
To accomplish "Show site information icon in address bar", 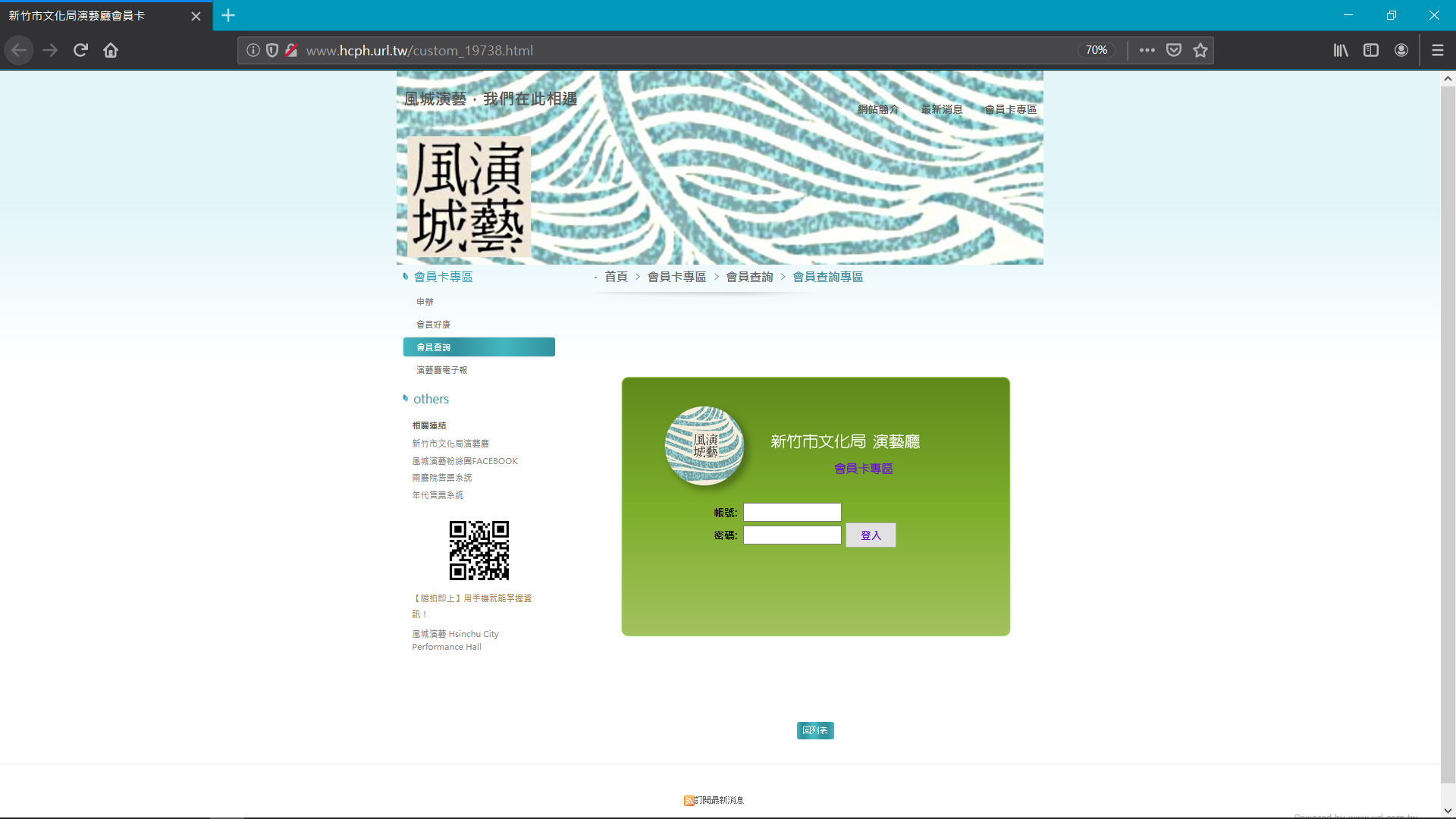I will [253, 50].
